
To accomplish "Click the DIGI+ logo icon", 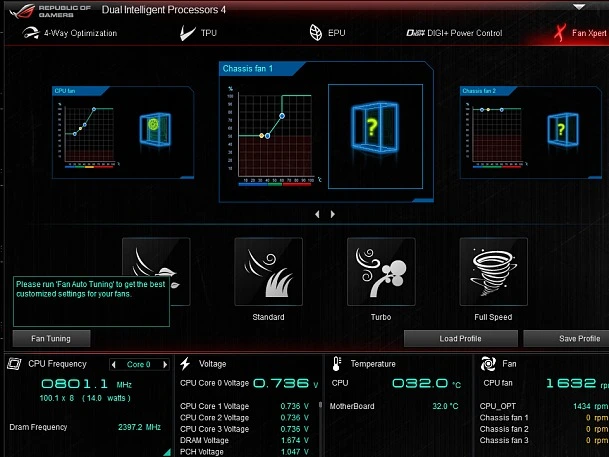I will tap(415, 33).
